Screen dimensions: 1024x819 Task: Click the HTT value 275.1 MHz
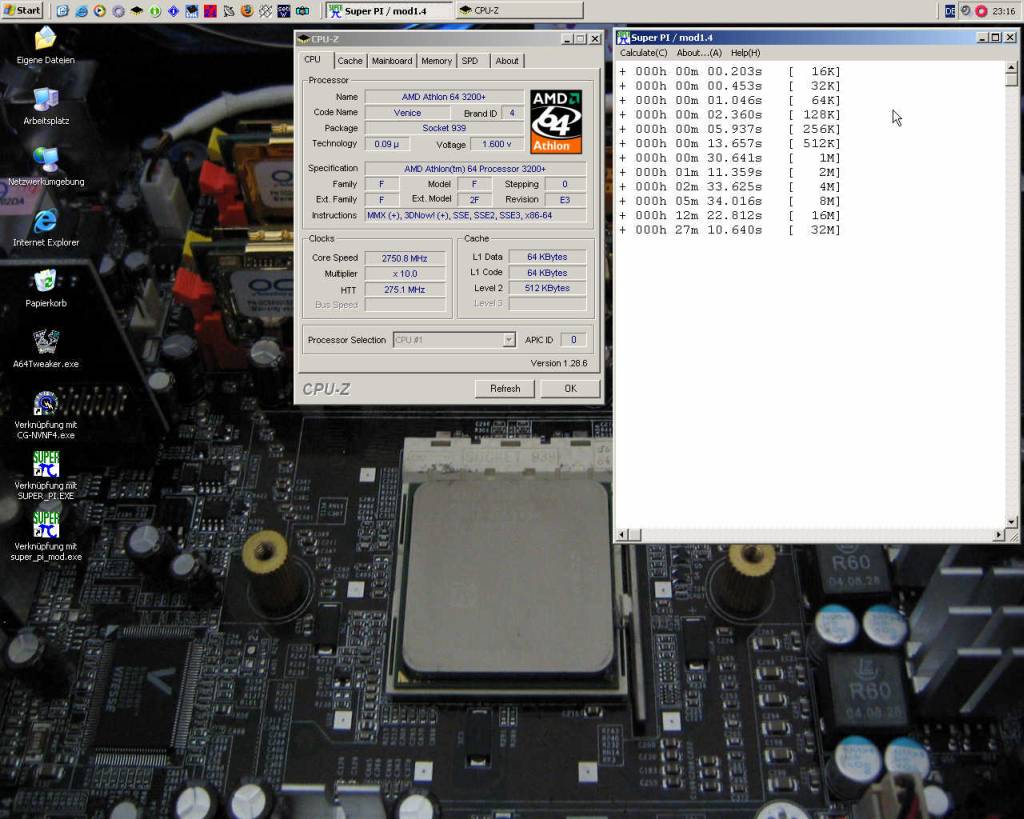tap(405, 289)
